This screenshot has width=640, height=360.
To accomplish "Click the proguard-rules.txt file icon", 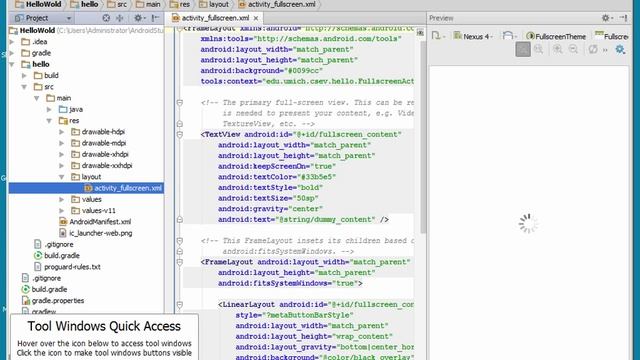I will click(38, 267).
